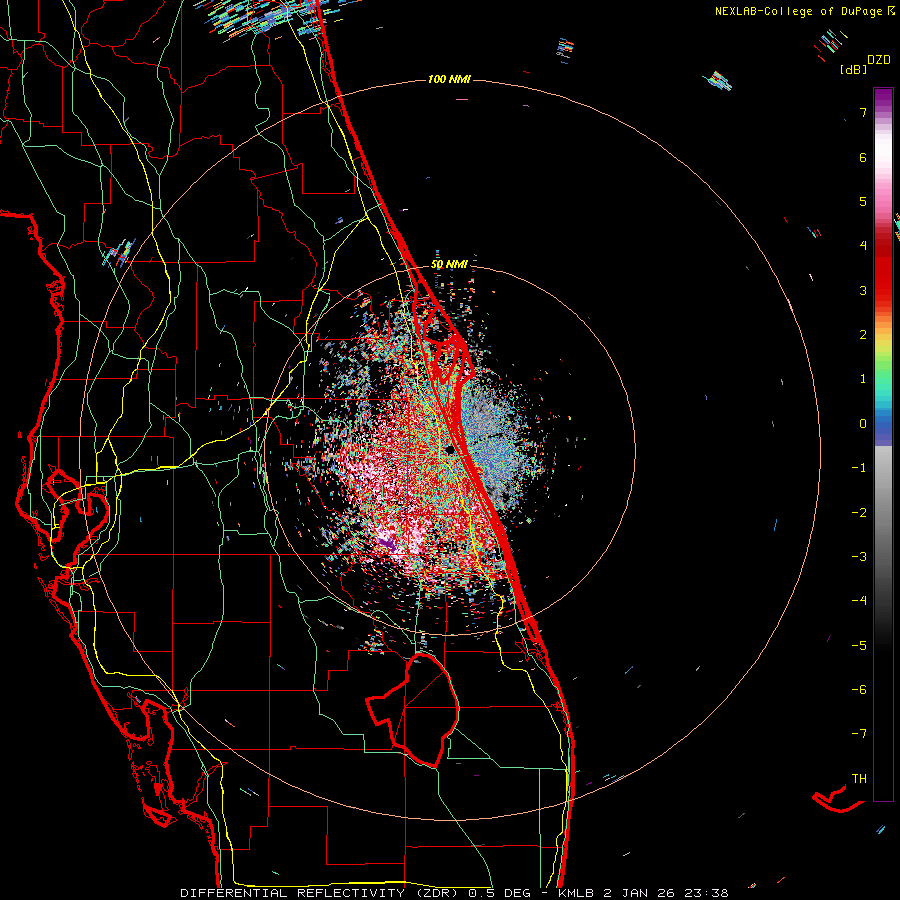Select the -3 value on the color scale
Viewport: 900px width, 900px height.
pyautogui.click(x=859, y=557)
